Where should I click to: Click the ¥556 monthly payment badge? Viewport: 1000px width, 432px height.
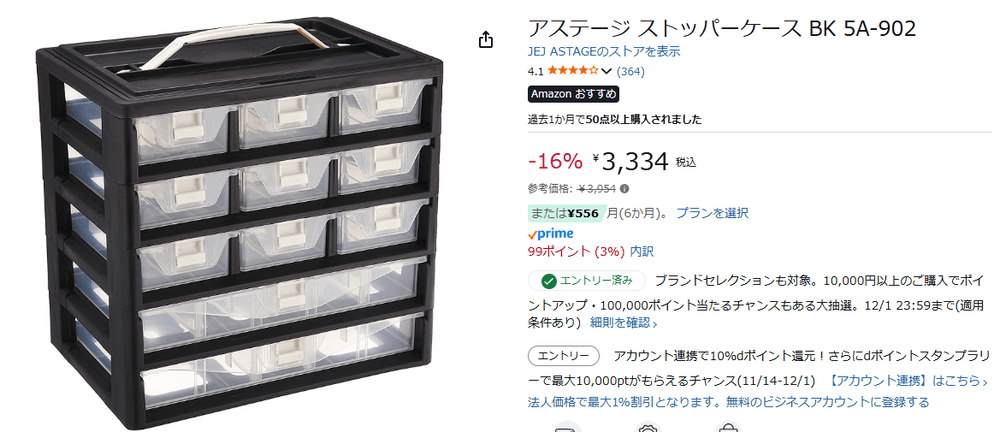point(566,213)
